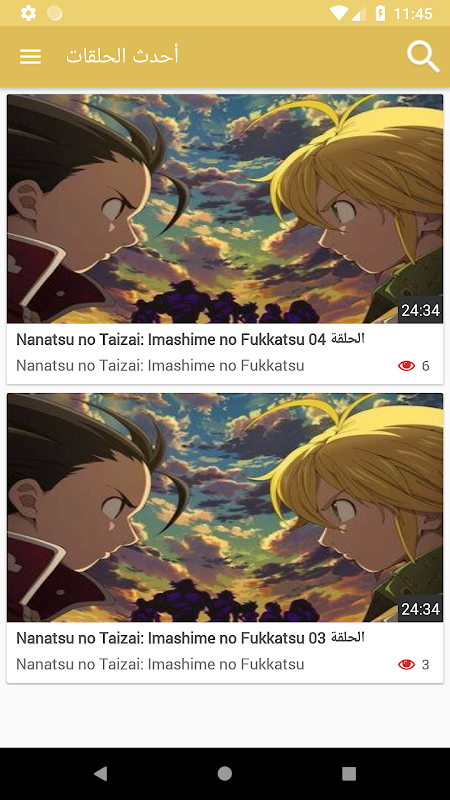Click the red eye views icon on episode 03
450x800 pixels.
[x=407, y=664]
